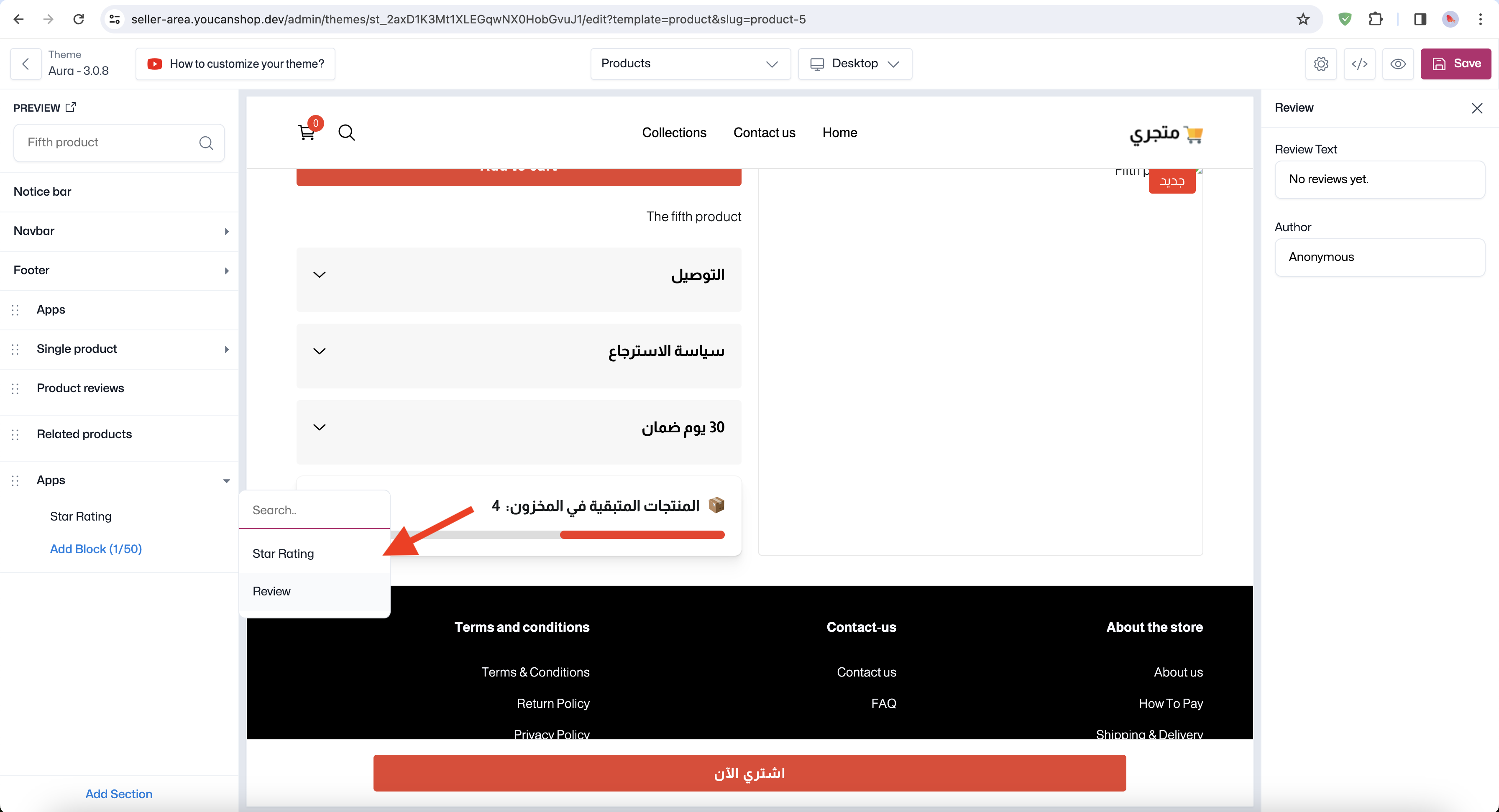Select the Product reviews section
Screen dimensions: 1499x812
[80, 388]
